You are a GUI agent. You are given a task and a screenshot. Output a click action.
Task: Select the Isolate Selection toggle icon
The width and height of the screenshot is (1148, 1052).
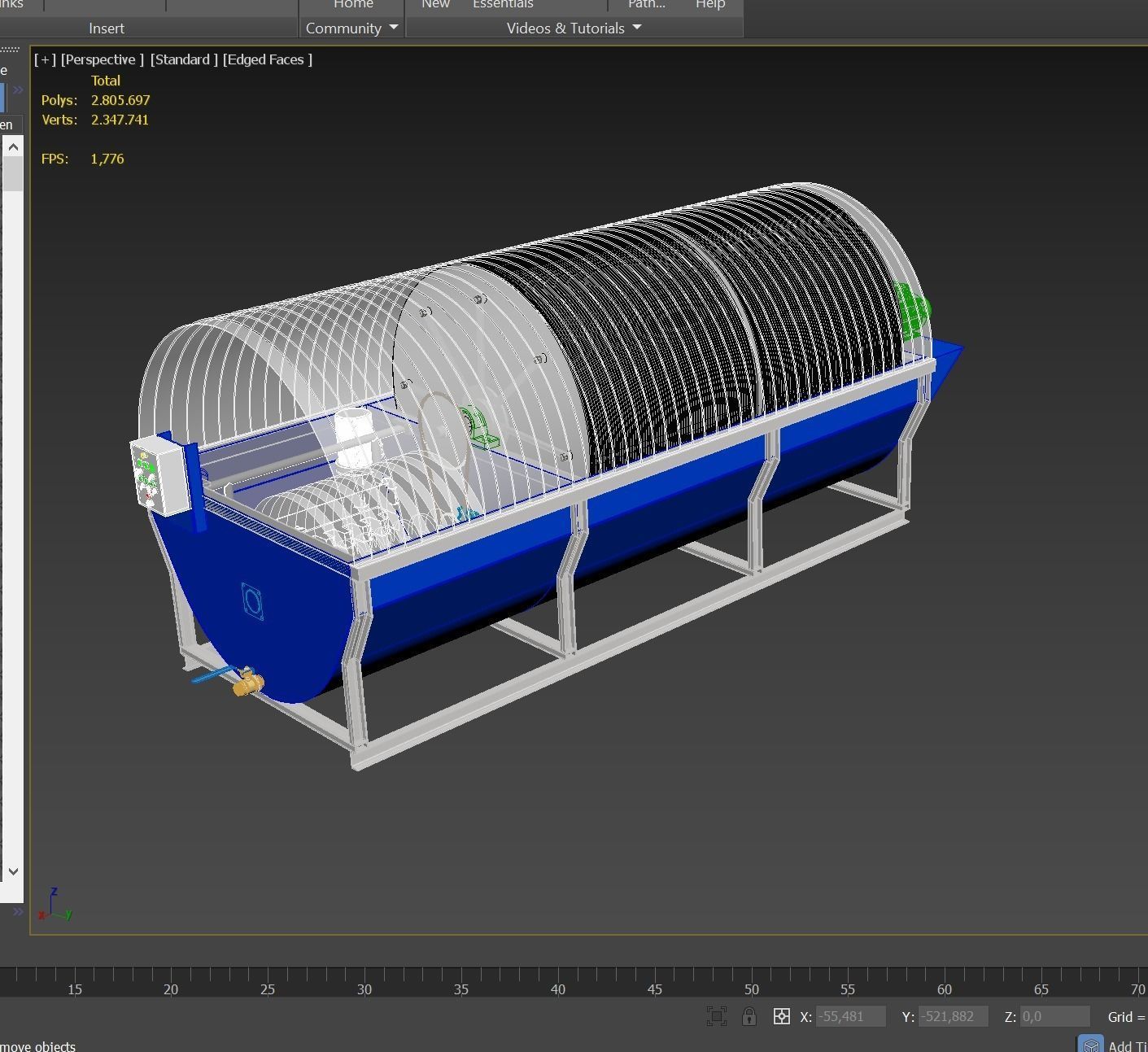point(717,1016)
